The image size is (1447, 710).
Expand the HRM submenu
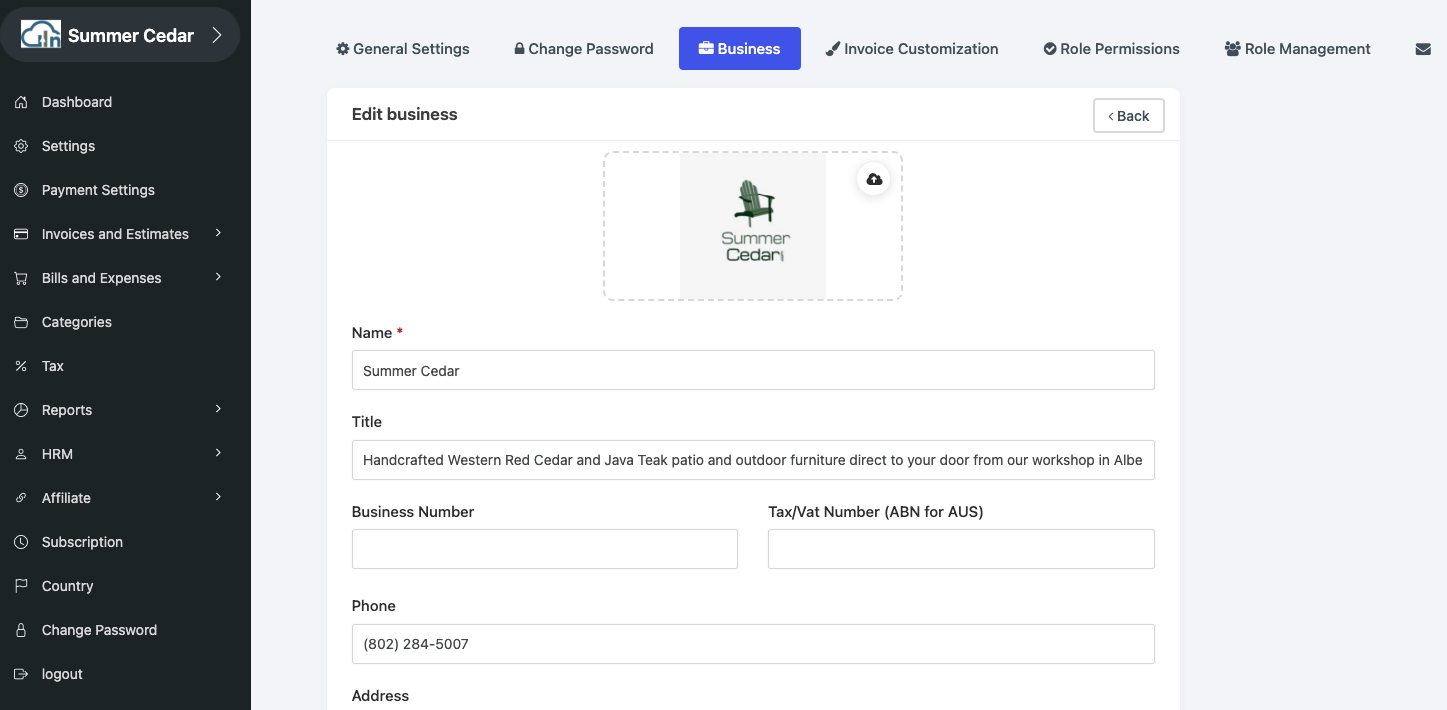tap(218, 453)
